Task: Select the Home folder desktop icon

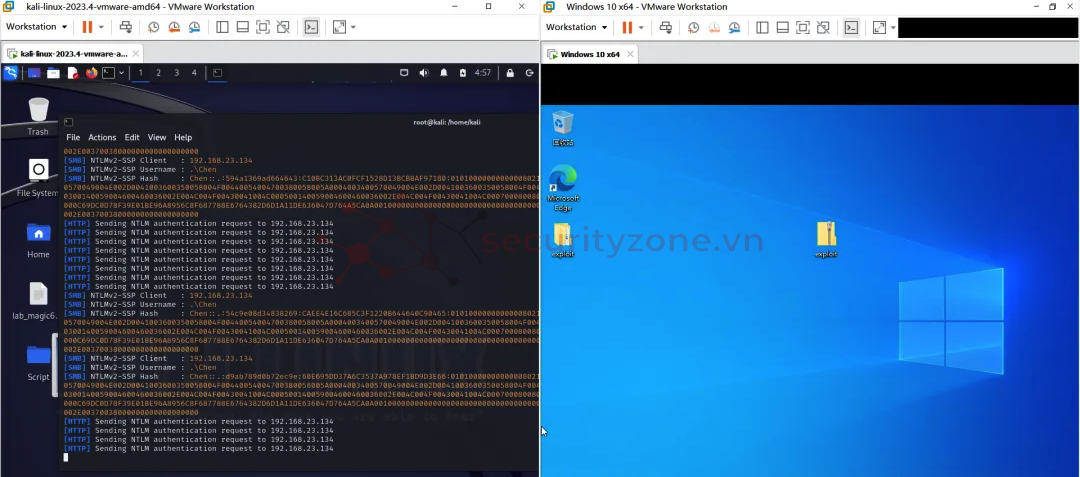Action: pos(38,240)
